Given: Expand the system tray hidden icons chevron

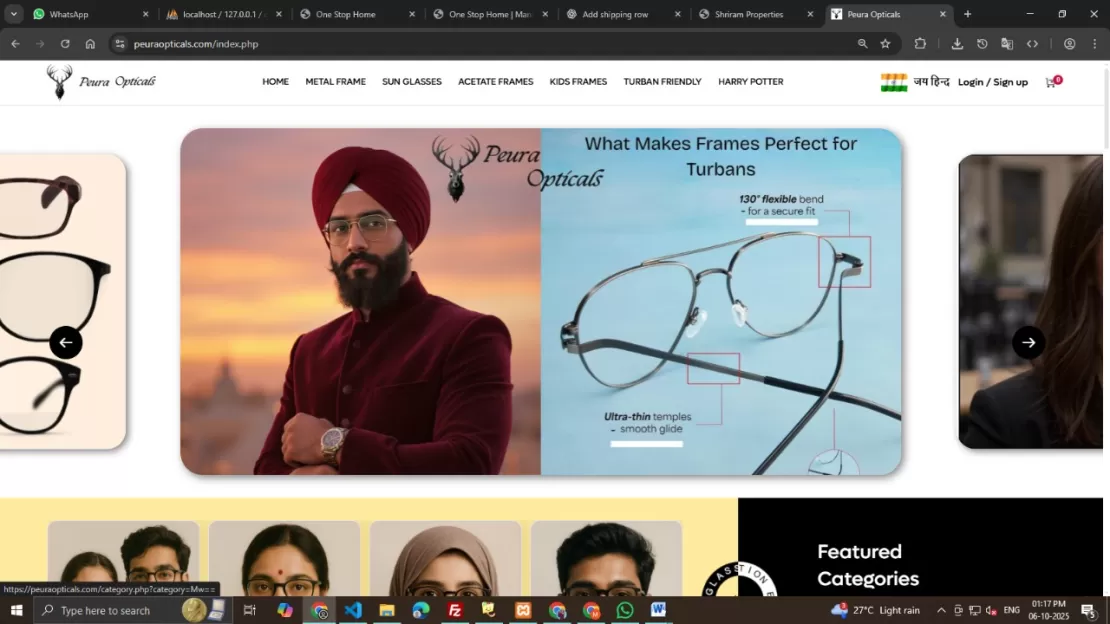Looking at the screenshot, I should [941, 610].
